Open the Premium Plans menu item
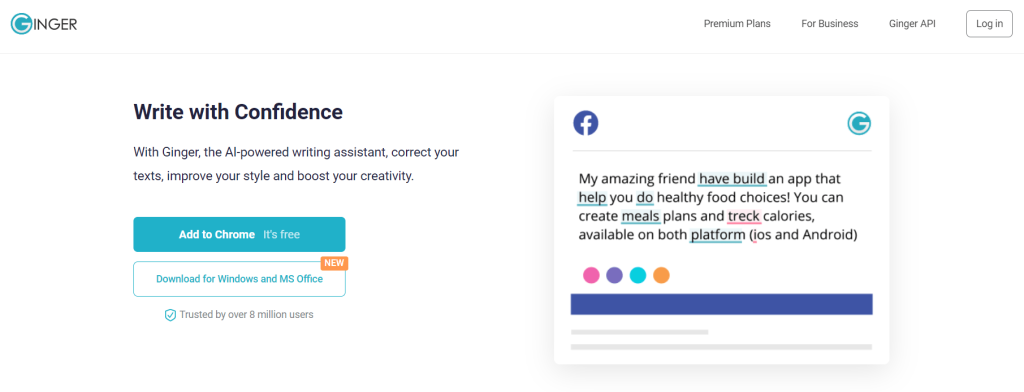1024x392 pixels. pos(737,24)
